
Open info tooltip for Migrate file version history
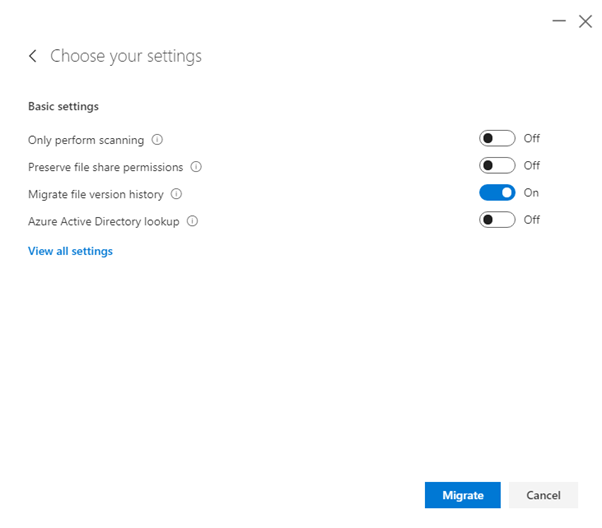[176, 194]
